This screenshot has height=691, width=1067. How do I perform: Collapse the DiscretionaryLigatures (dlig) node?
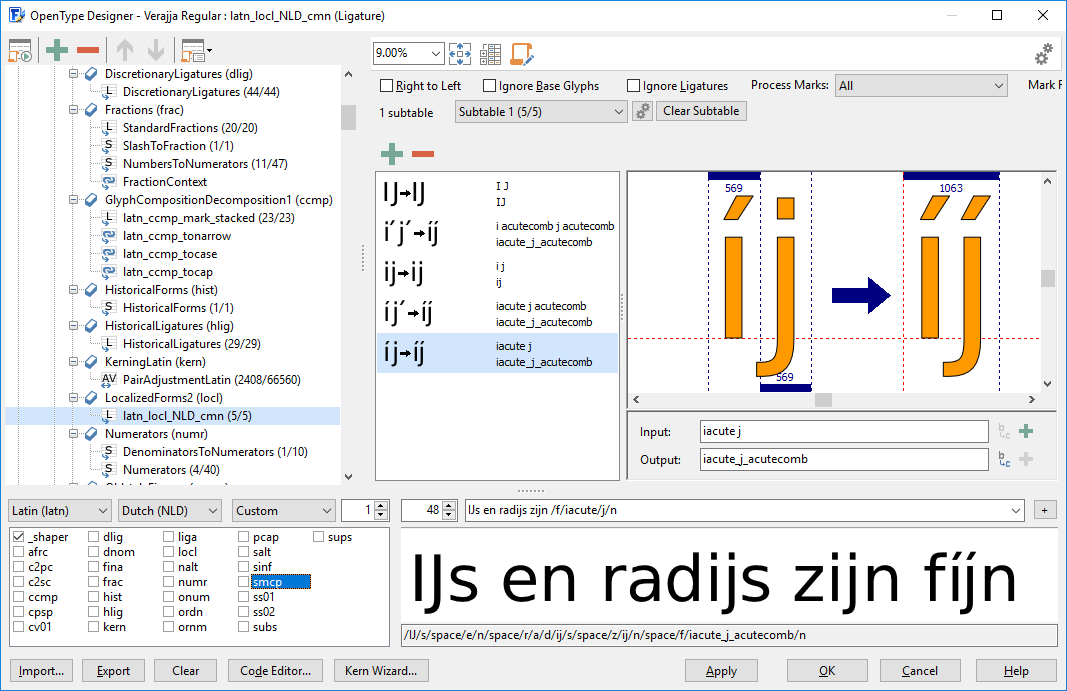click(73, 74)
